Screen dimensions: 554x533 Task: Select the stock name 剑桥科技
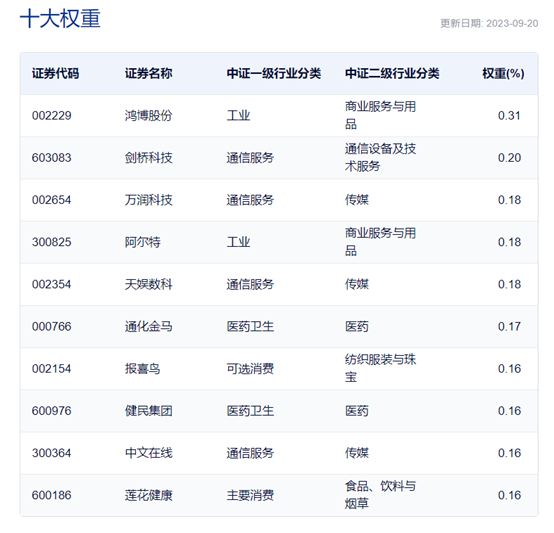point(148,158)
